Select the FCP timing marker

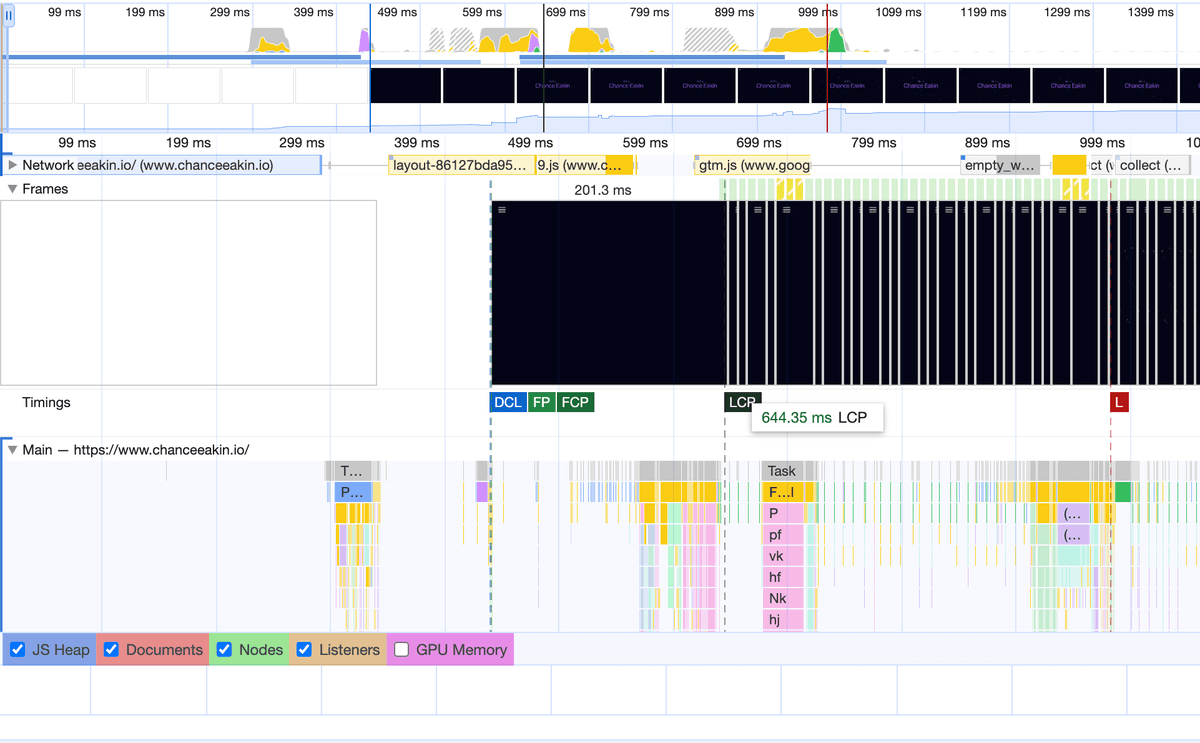(x=576, y=402)
